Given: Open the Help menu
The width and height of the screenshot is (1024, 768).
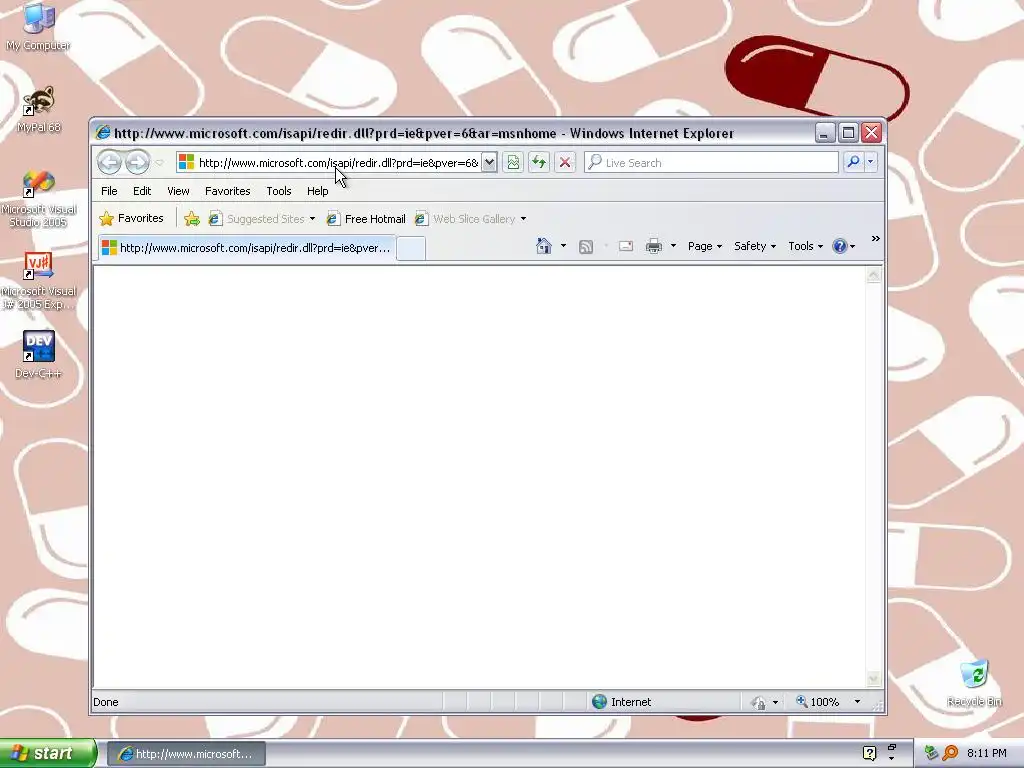Looking at the screenshot, I should point(317,191).
